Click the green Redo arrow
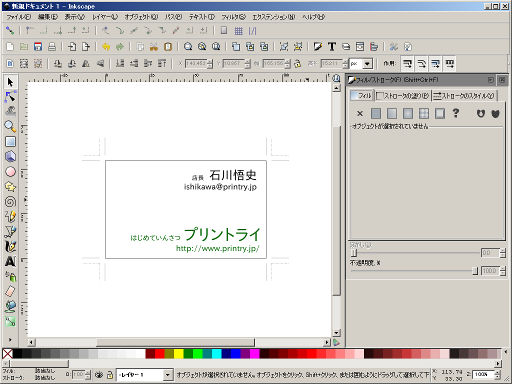Viewport: 512px width, 384px height. pos(120,47)
